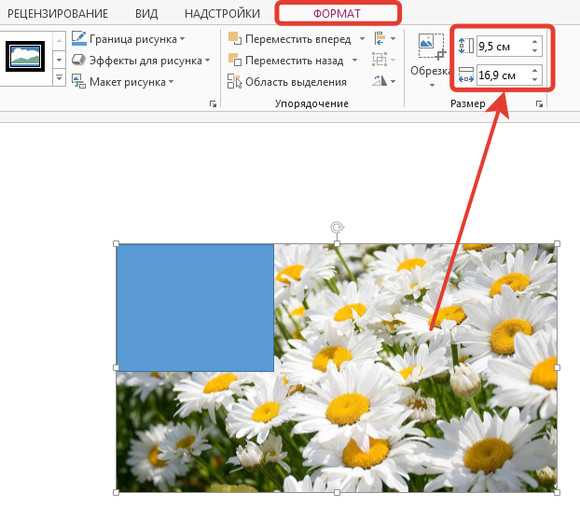Increase picture height with up stepper arrow
Viewport: 580px width, 507px height.
(535, 41)
